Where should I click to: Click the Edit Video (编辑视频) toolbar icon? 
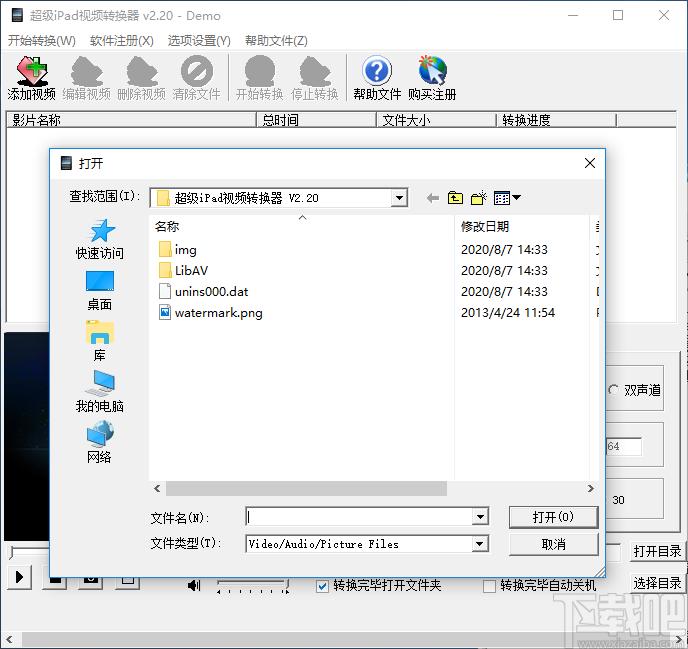86,78
